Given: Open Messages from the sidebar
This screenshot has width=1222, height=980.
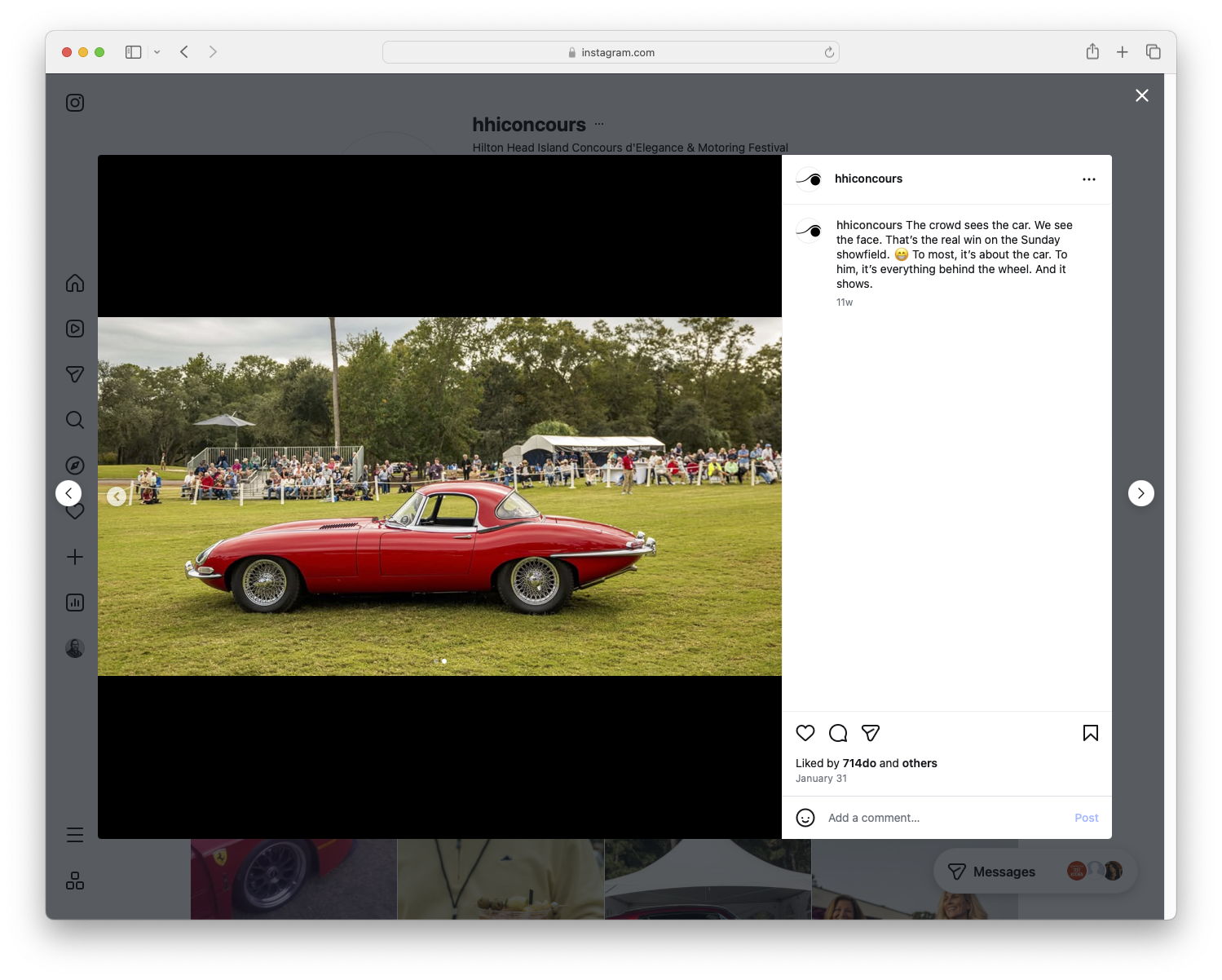Looking at the screenshot, I should [74, 374].
